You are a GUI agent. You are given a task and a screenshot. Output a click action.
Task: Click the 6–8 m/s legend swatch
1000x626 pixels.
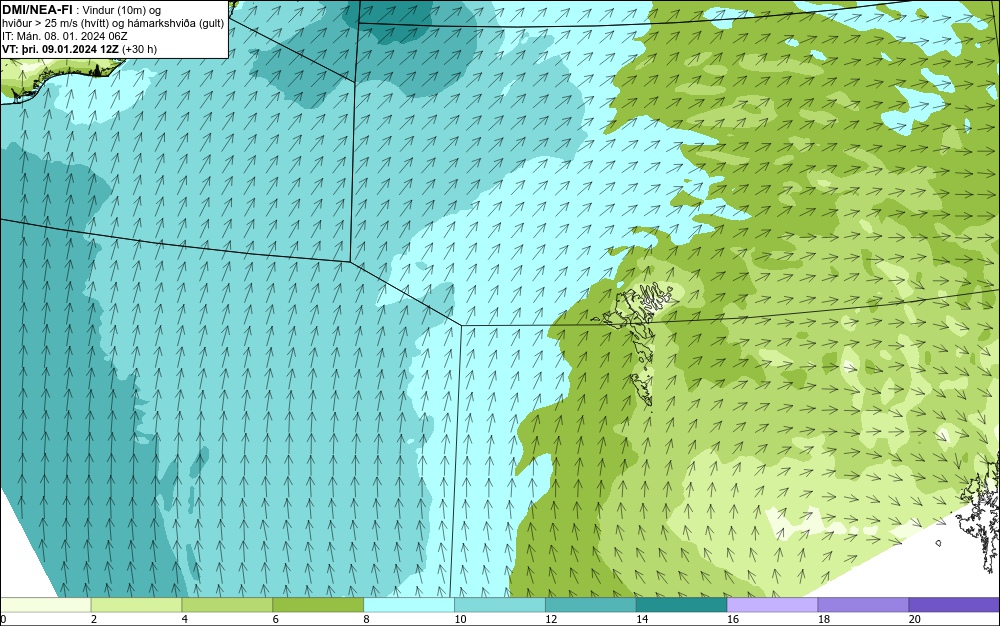click(x=318, y=604)
